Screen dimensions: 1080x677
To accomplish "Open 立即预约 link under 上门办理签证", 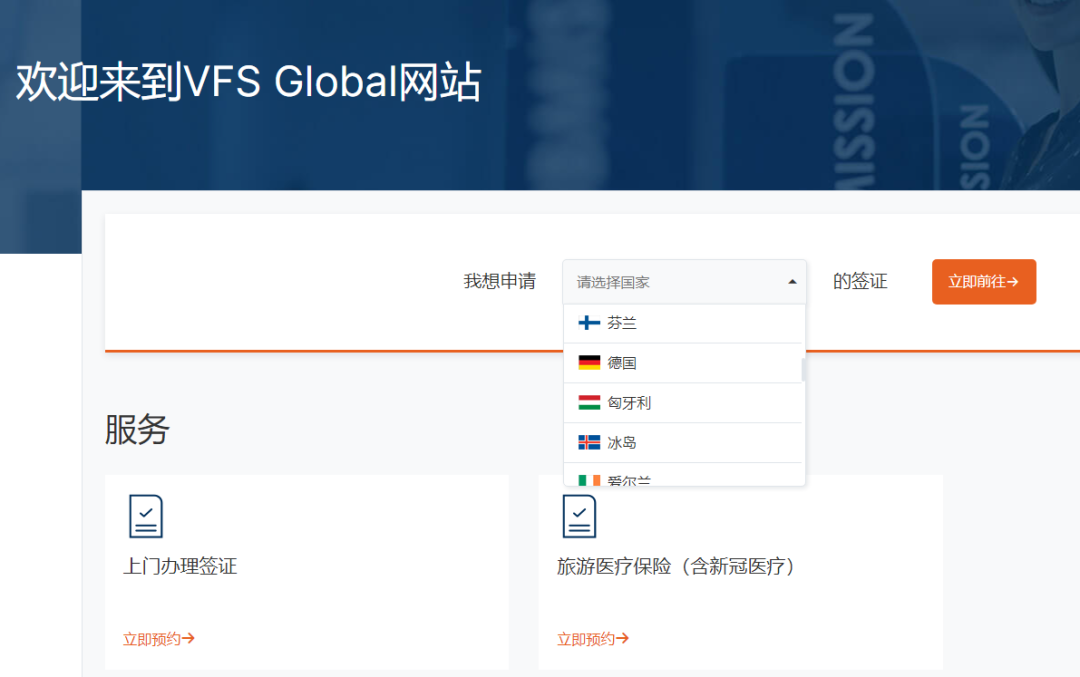I will [x=158, y=639].
